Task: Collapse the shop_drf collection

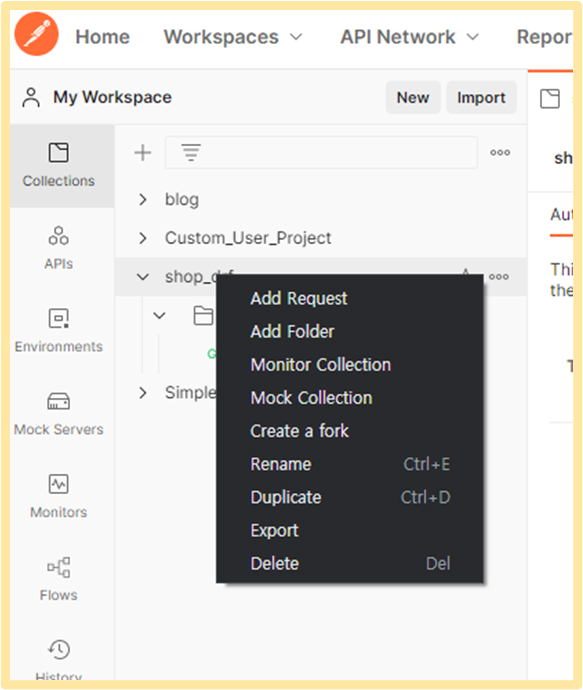Action: pos(143,277)
